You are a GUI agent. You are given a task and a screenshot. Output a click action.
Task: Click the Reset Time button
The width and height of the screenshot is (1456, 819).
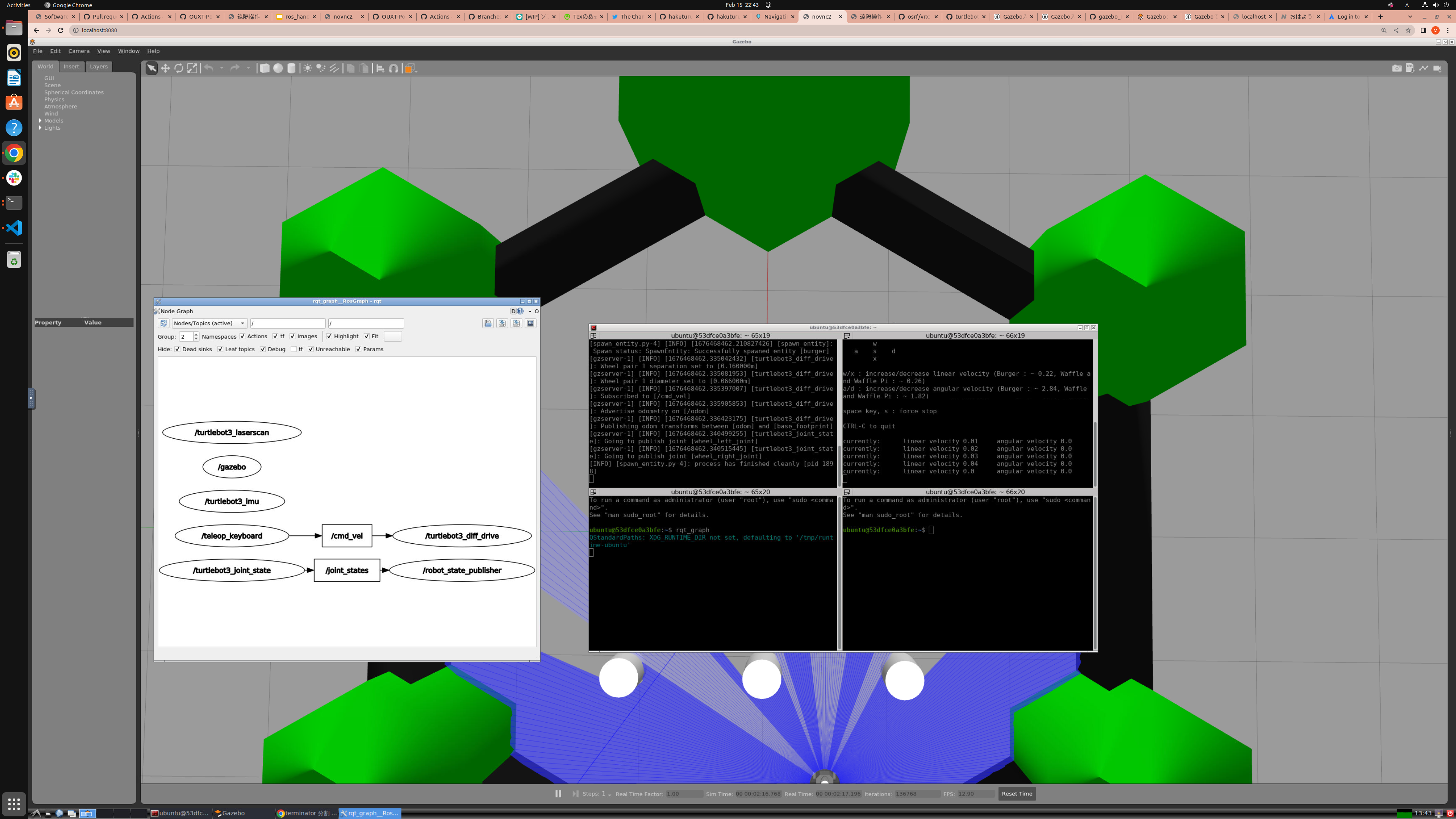click(x=1017, y=794)
